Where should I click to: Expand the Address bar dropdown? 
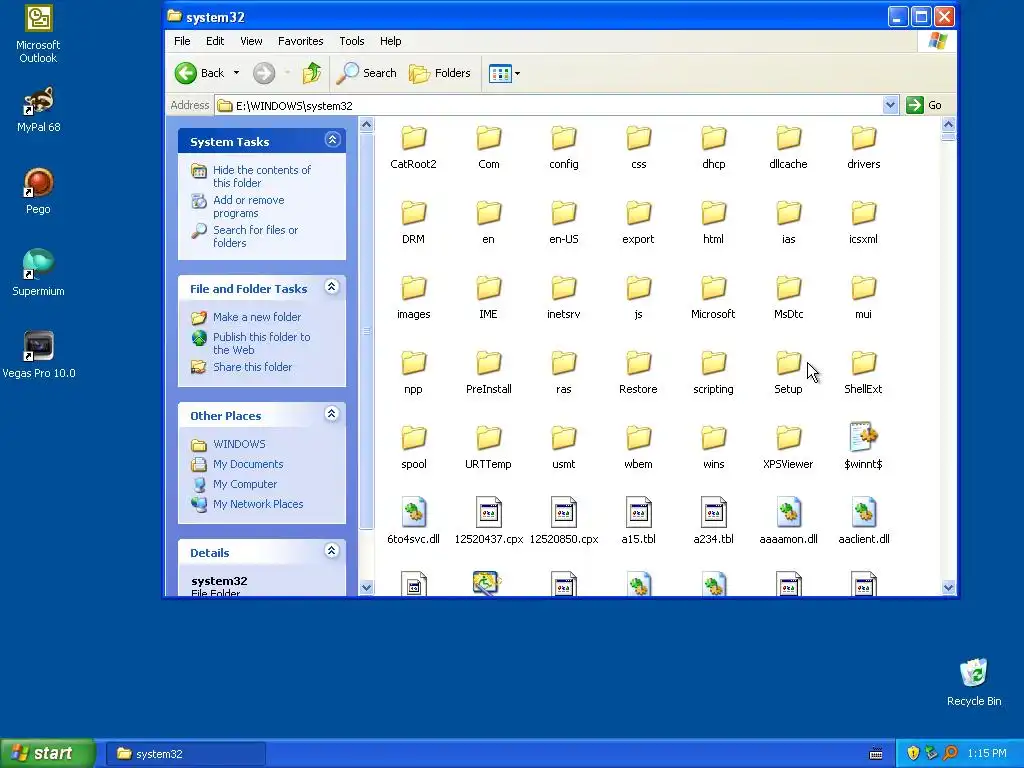(890, 105)
